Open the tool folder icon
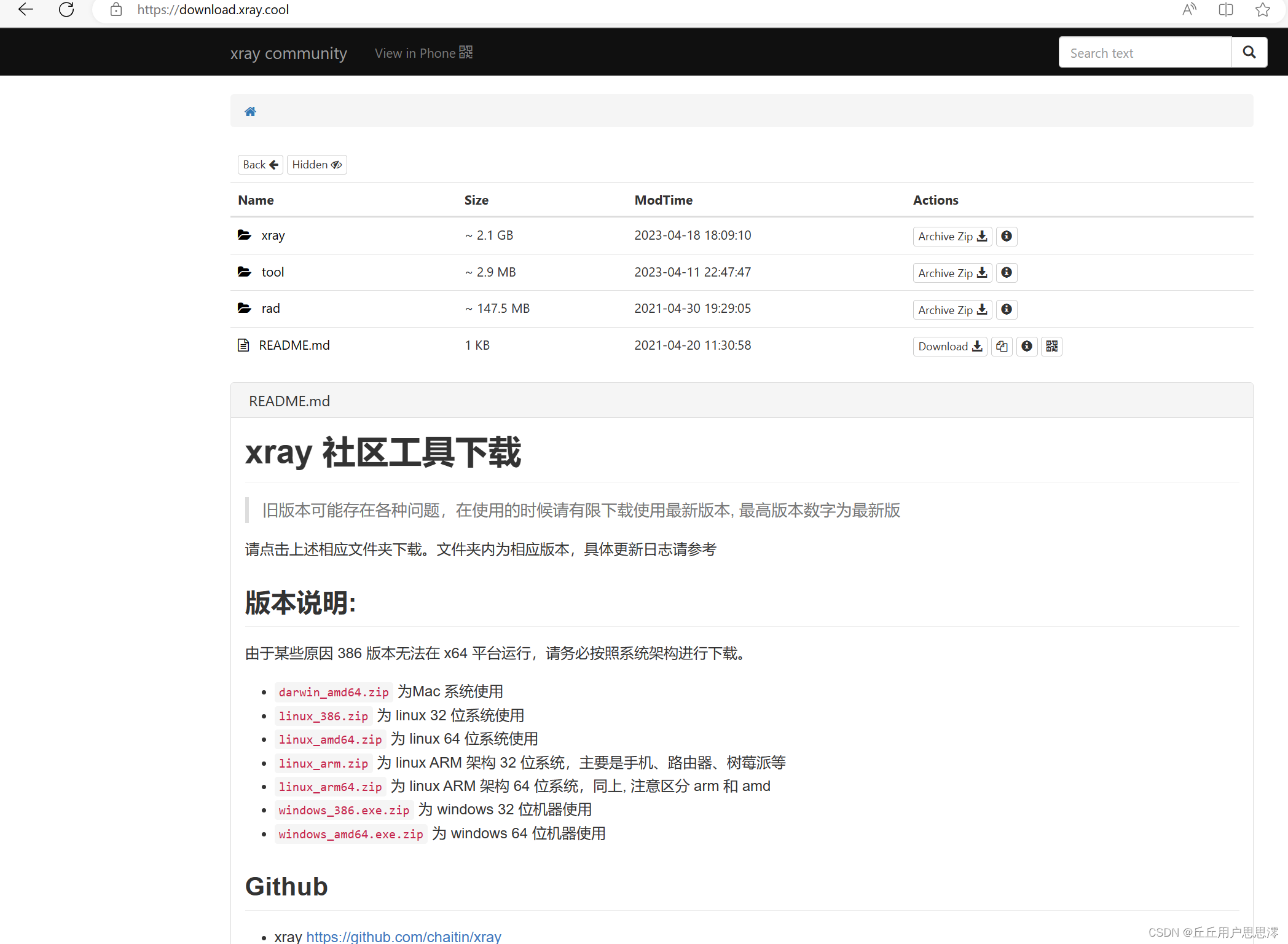Image resolution: width=1288 pixels, height=944 pixels. [x=245, y=272]
